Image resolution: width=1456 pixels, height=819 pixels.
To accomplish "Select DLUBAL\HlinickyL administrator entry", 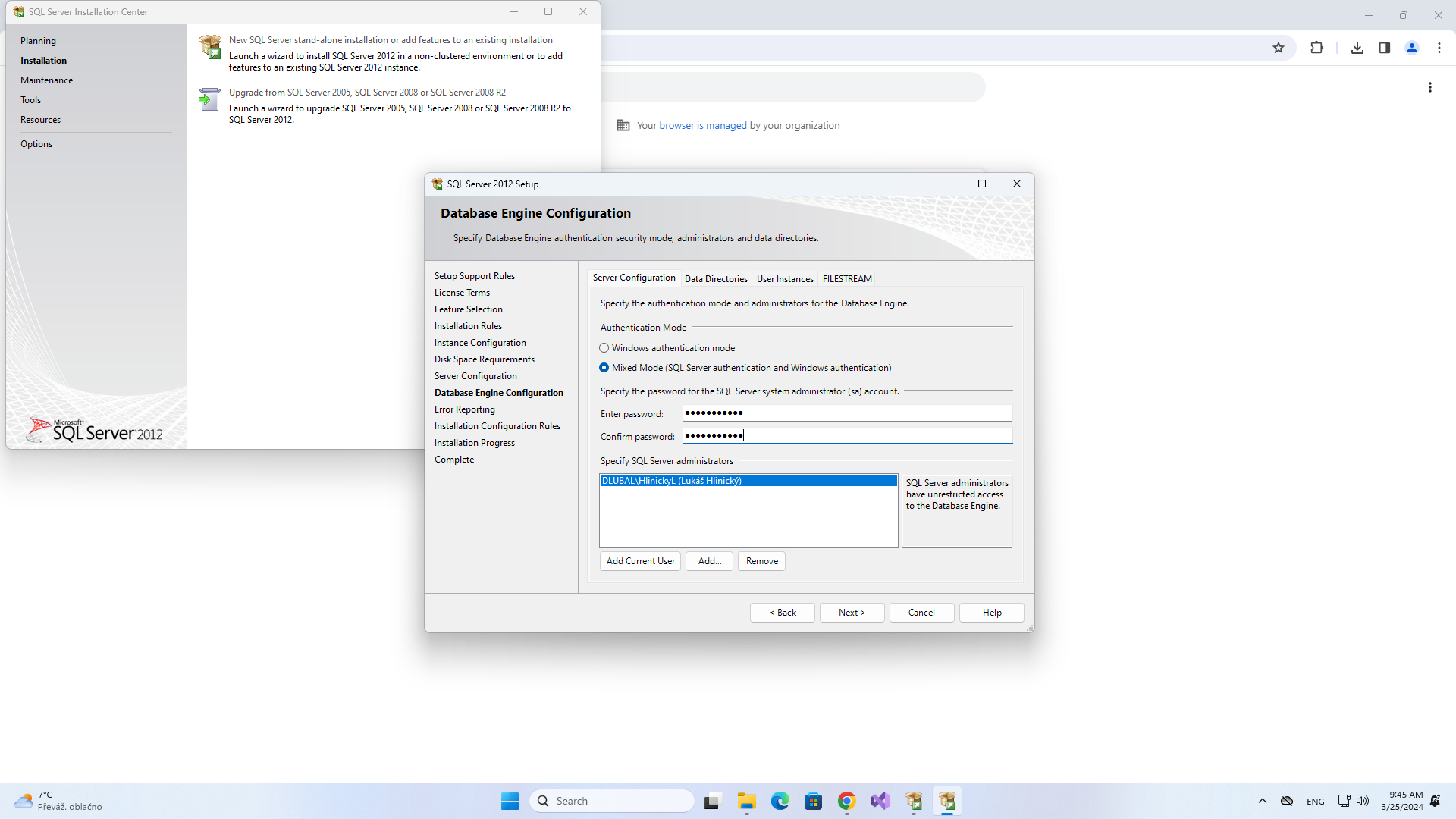I will pos(748,480).
